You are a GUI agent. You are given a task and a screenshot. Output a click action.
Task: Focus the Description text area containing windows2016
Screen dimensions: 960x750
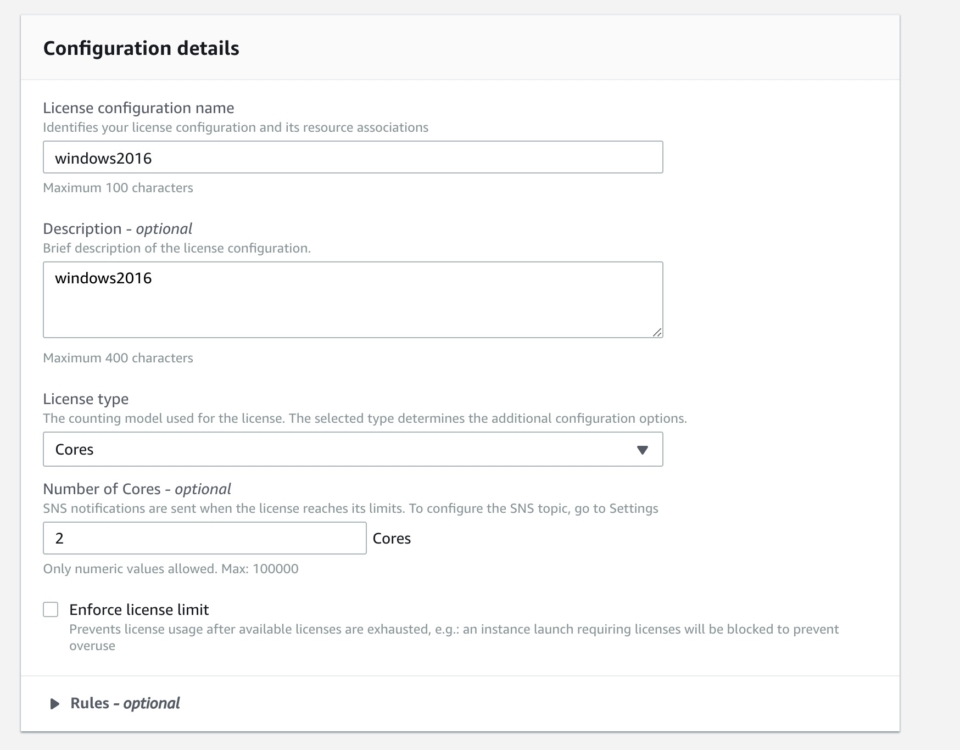[353, 299]
